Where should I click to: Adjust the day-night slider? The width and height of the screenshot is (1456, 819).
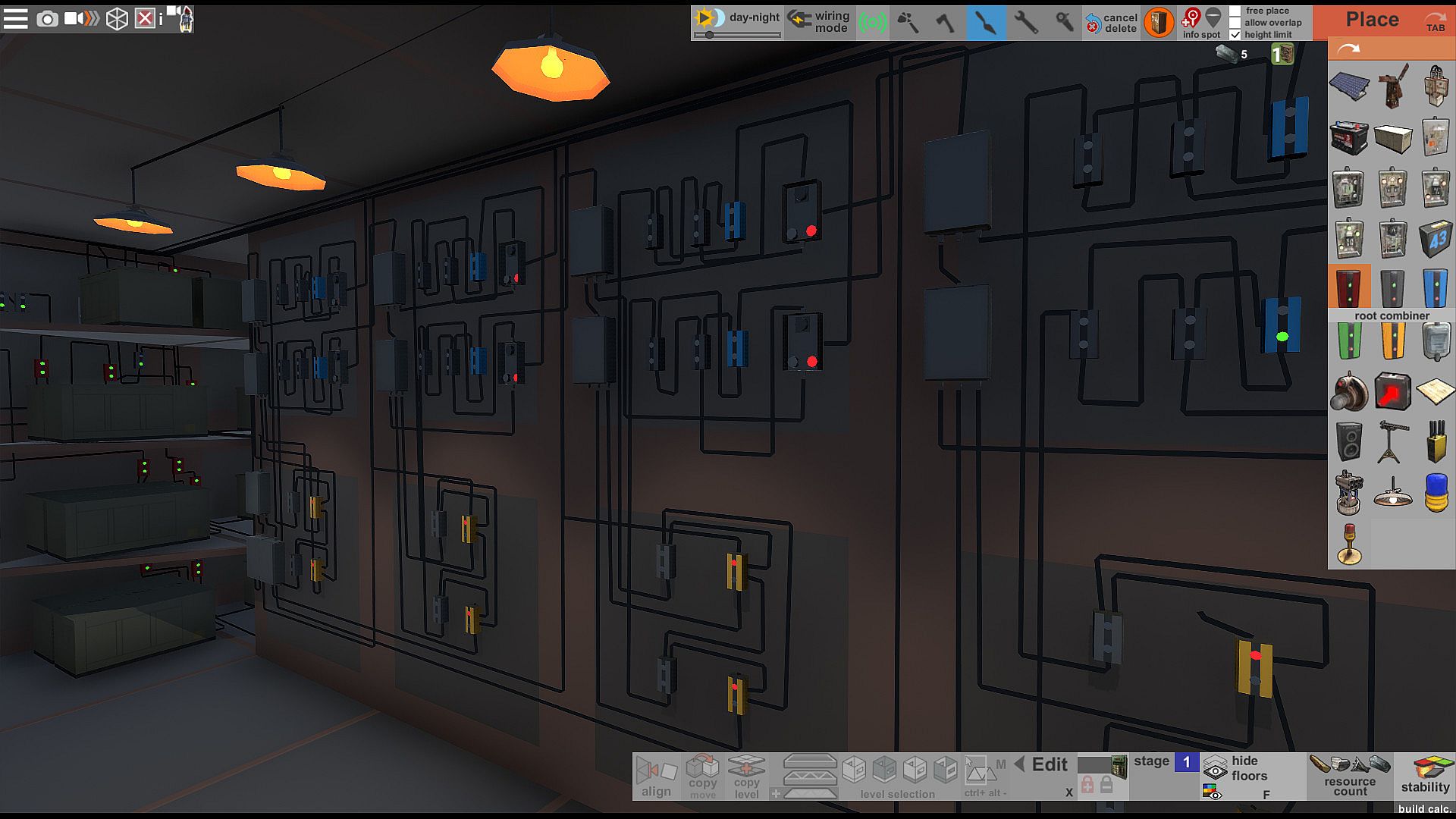point(710,35)
